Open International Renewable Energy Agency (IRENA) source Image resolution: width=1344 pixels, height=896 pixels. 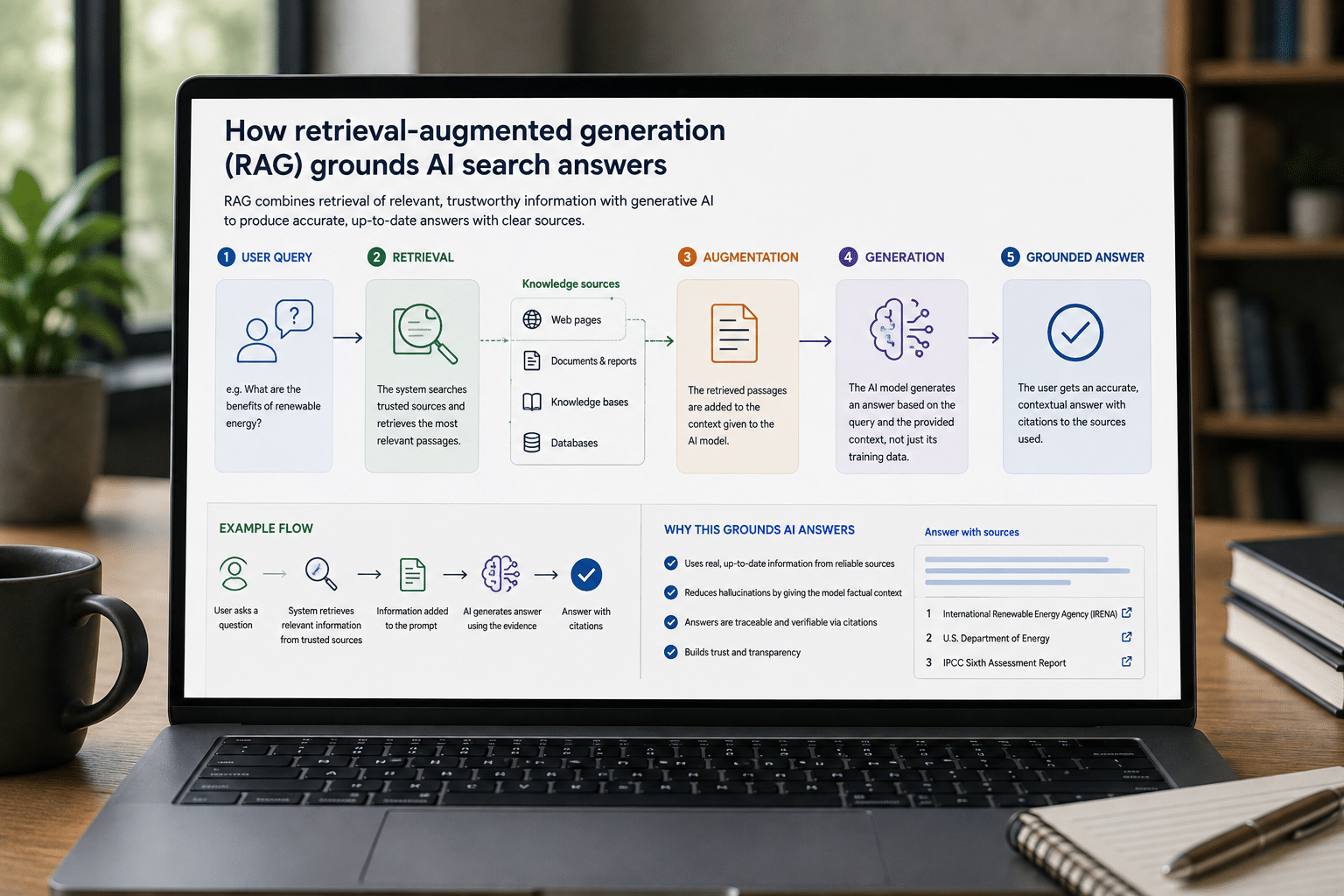pos(1029,613)
